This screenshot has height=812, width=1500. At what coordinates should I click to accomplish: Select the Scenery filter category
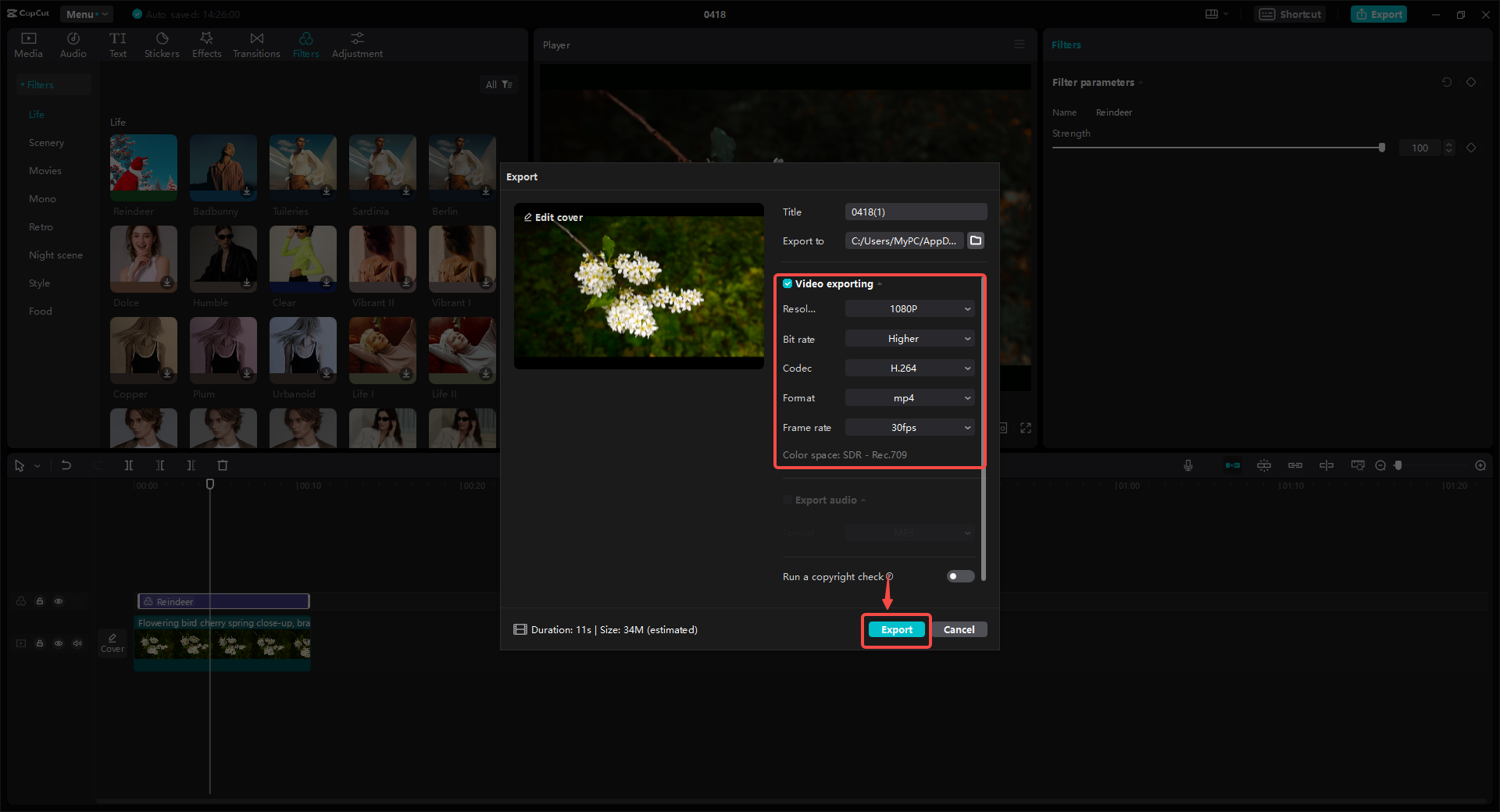pyautogui.click(x=46, y=142)
